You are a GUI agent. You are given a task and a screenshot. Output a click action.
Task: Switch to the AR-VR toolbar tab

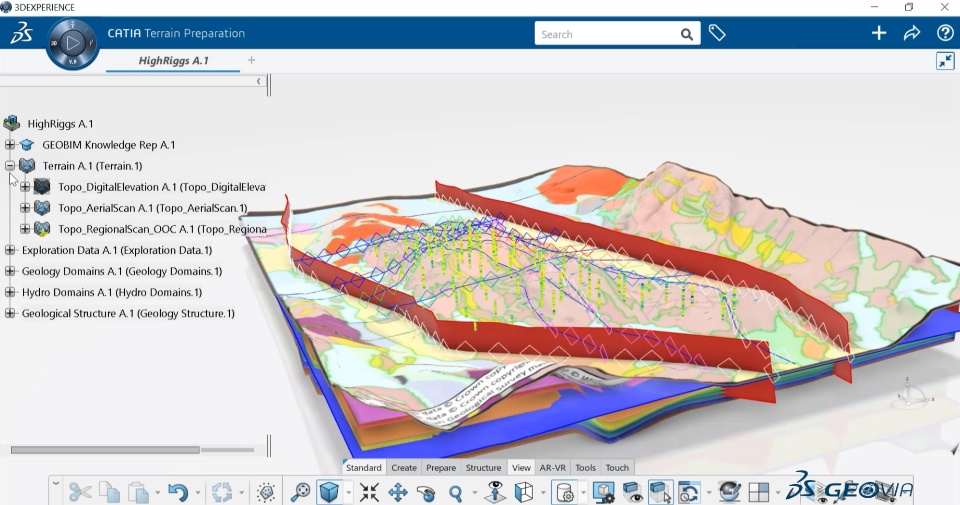(552, 468)
